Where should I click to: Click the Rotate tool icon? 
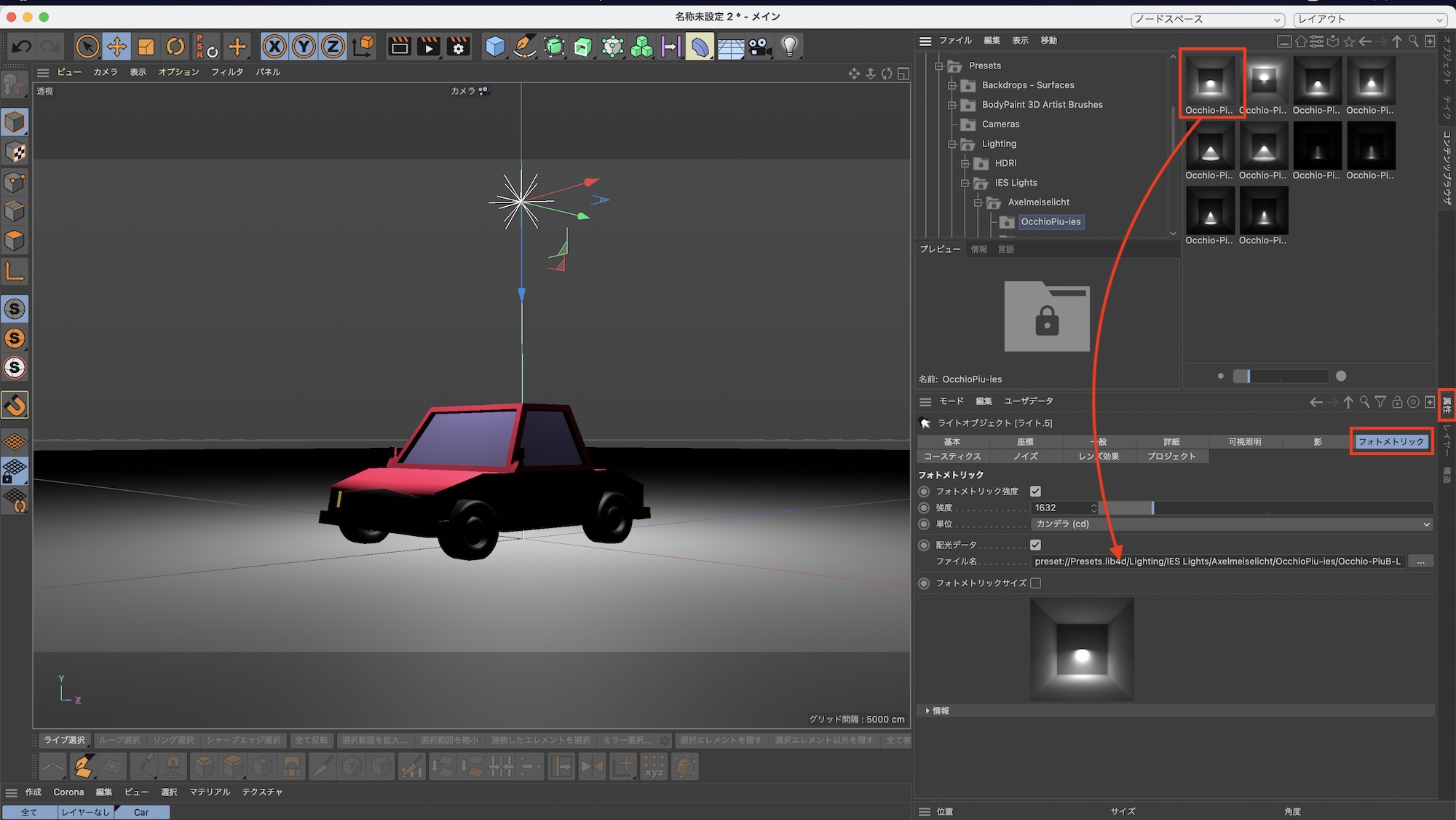pyautogui.click(x=175, y=47)
